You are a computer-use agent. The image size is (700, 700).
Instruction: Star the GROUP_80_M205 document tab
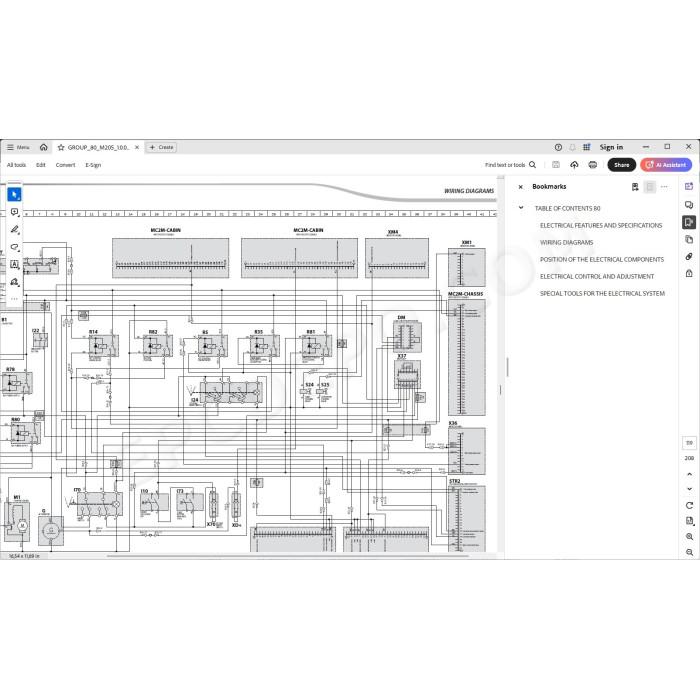(61, 147)
